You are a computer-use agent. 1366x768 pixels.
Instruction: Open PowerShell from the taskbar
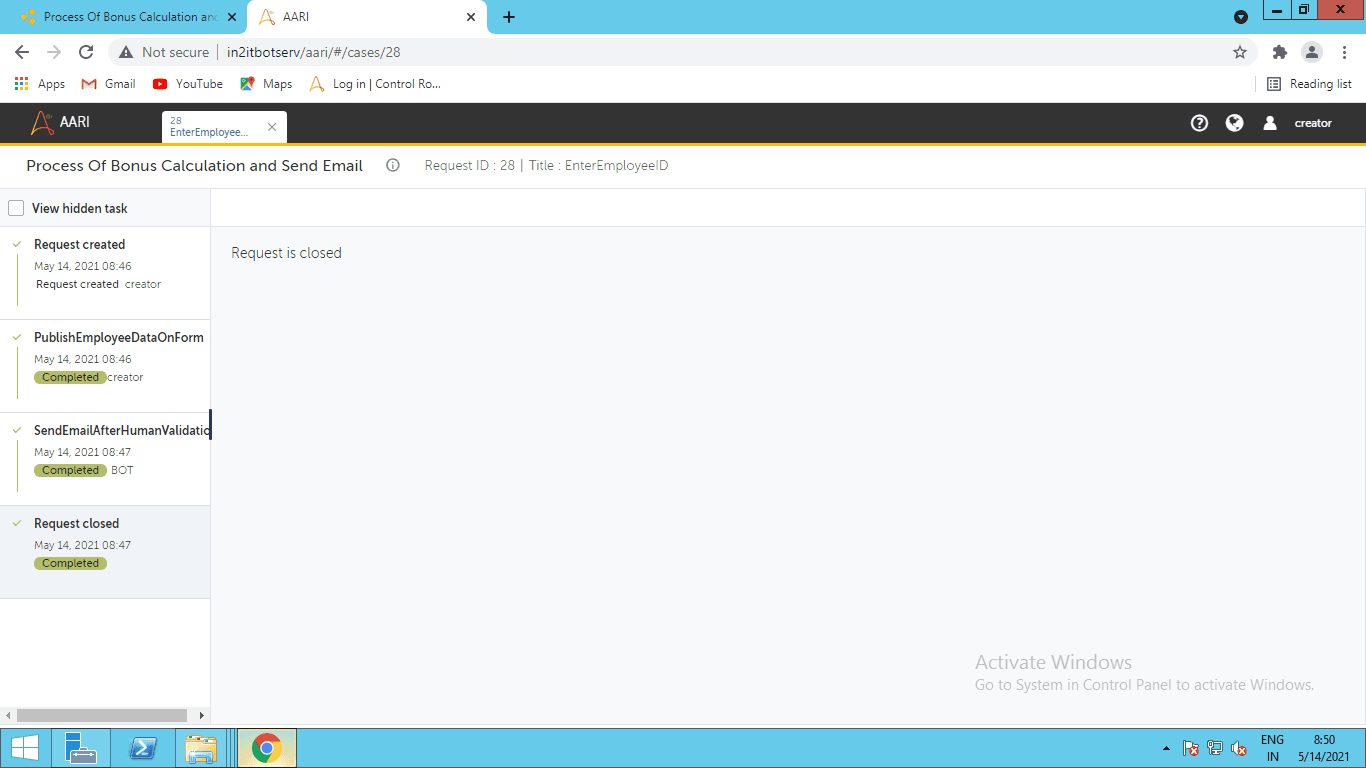click(x=144, y=748)
